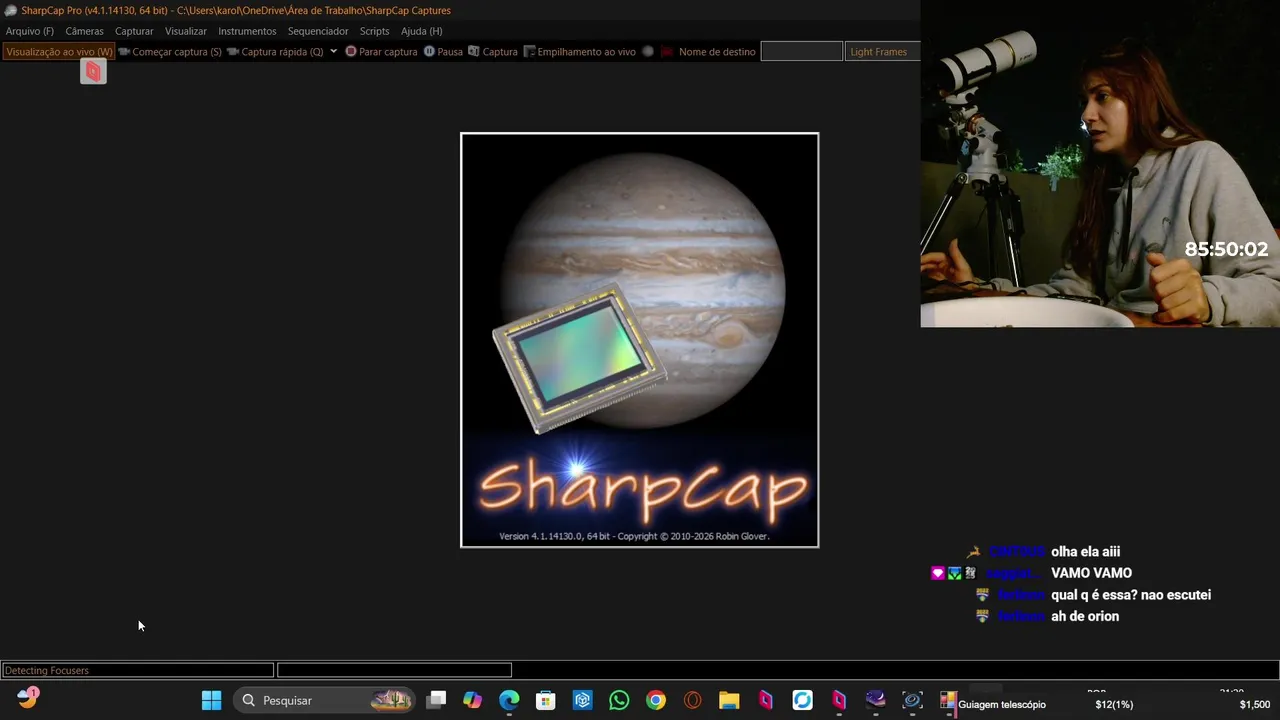Screen dimensions: 1280x720
Task: Click Começar captura (S)
Action: click(x=170, y=52)
